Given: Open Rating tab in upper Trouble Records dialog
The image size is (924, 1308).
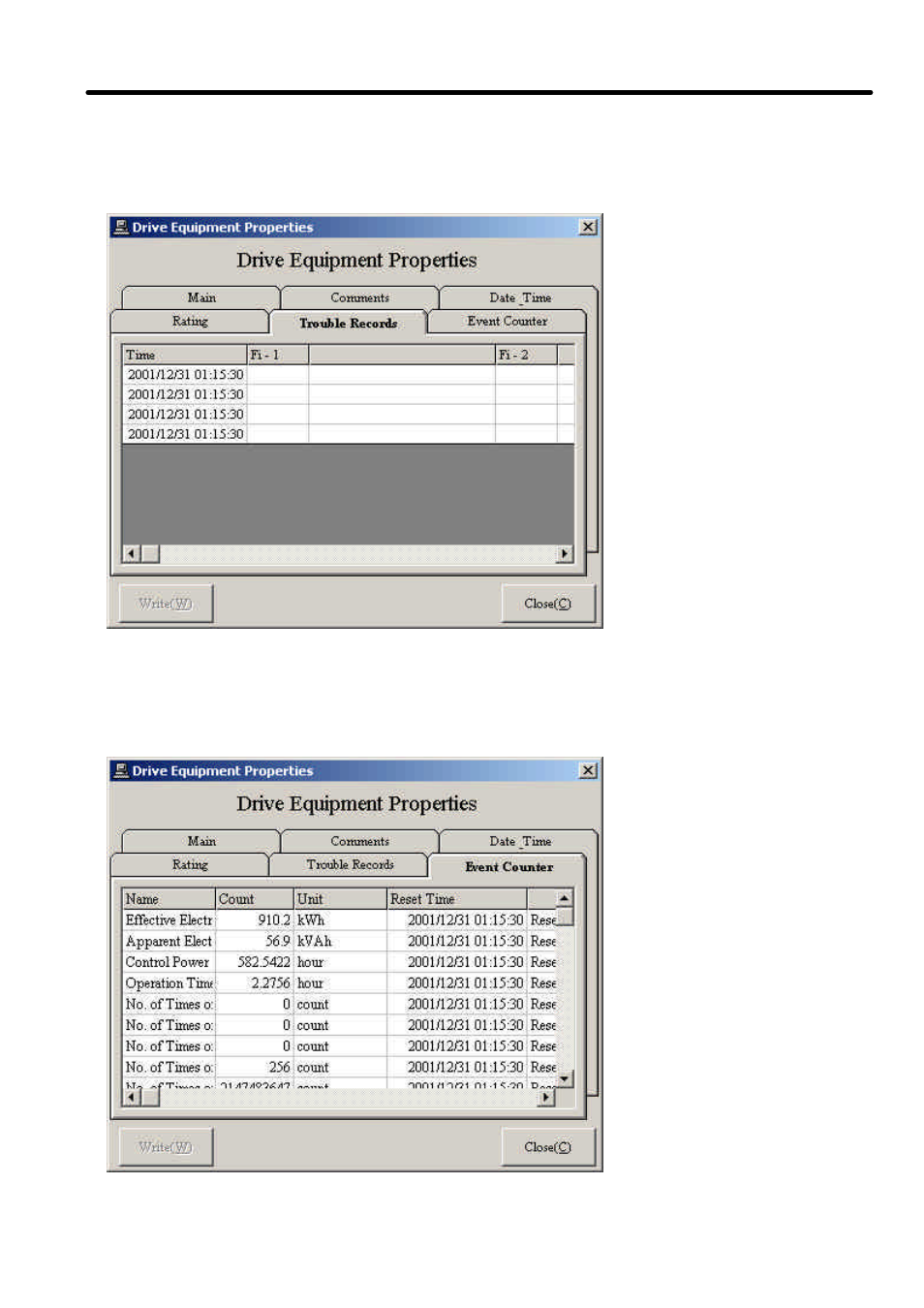Looking at the screenshot, I should coord(190,322).
